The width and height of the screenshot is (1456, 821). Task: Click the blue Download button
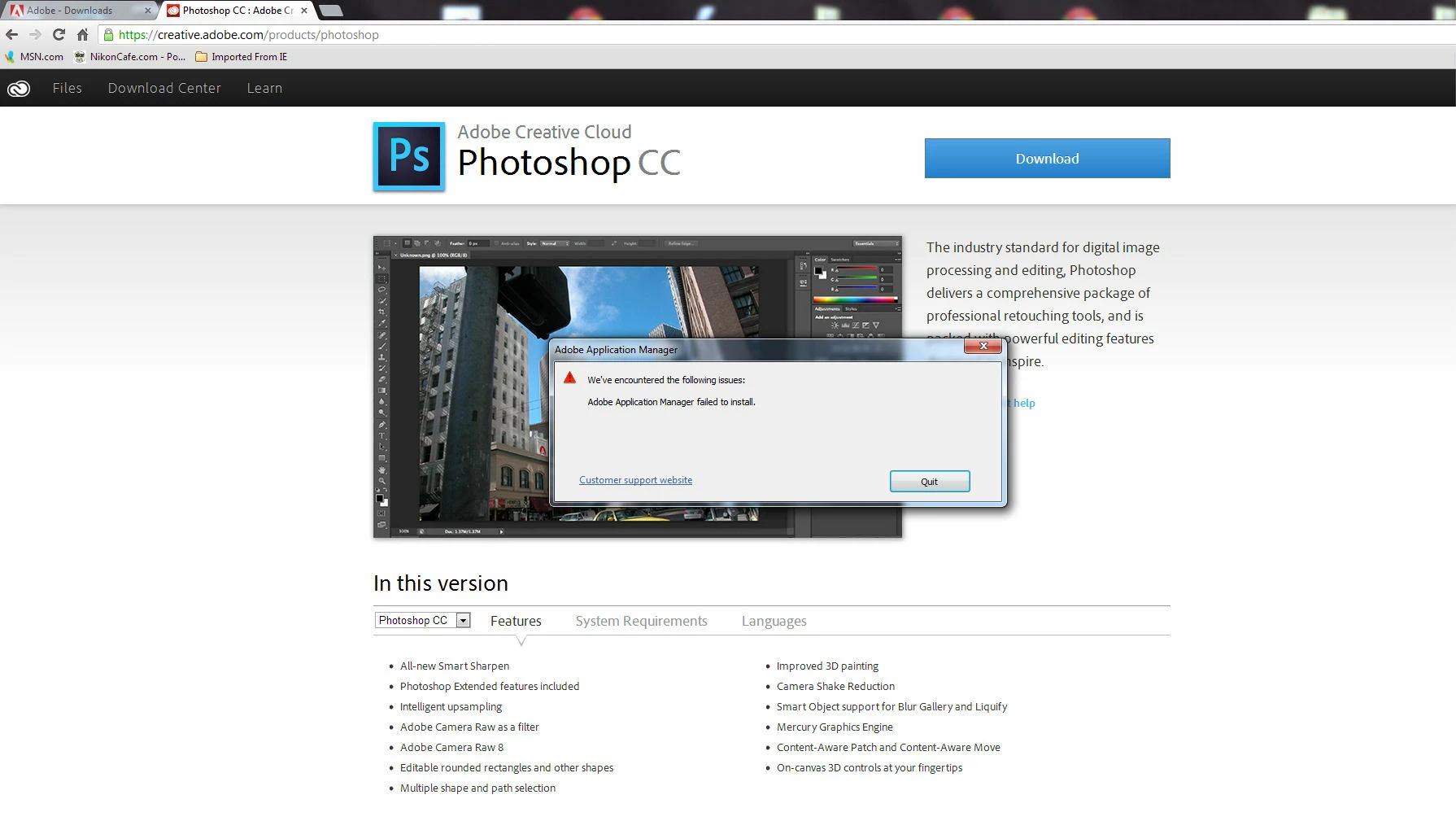(1047, 159)
